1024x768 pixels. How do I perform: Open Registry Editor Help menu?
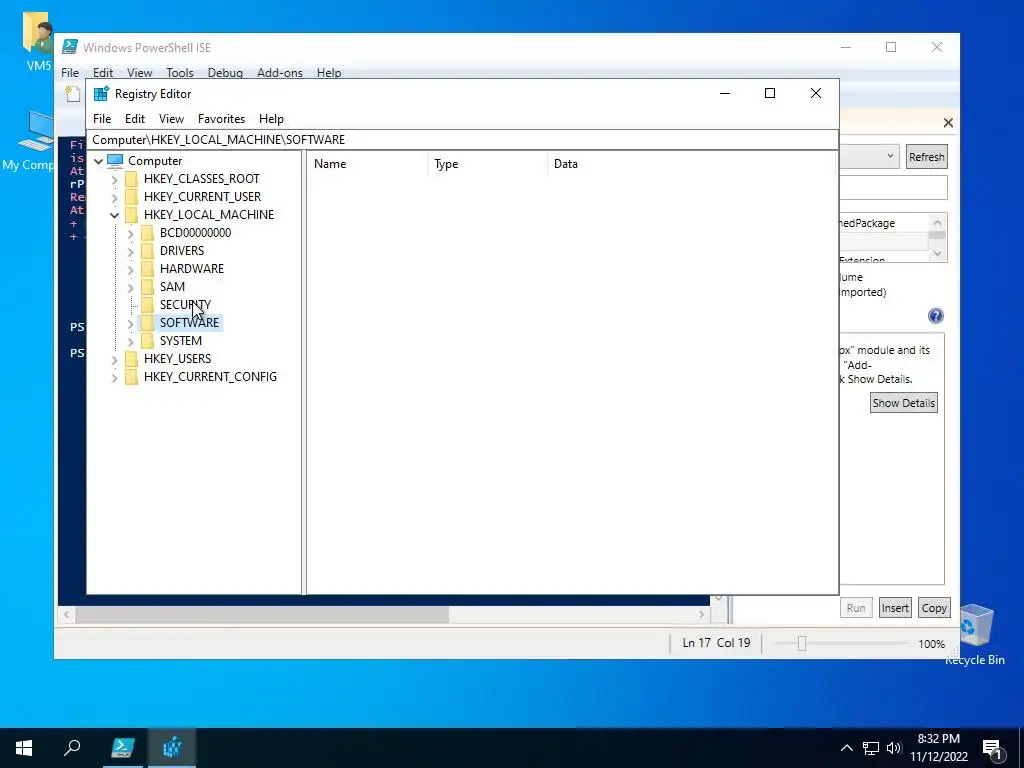pyautogui.click(x=271, y=119)
